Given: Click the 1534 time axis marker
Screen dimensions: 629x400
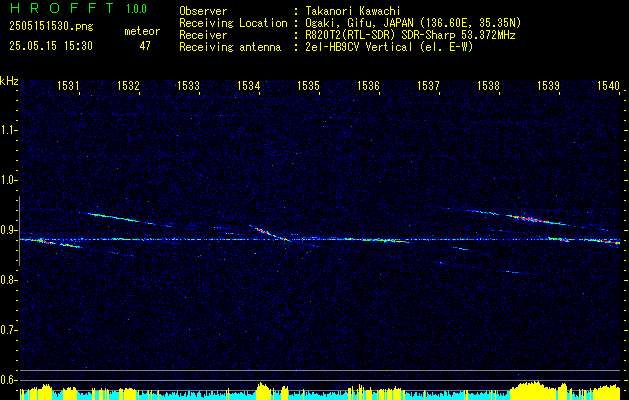Looking at the screenshot, I should coord(248,85).
